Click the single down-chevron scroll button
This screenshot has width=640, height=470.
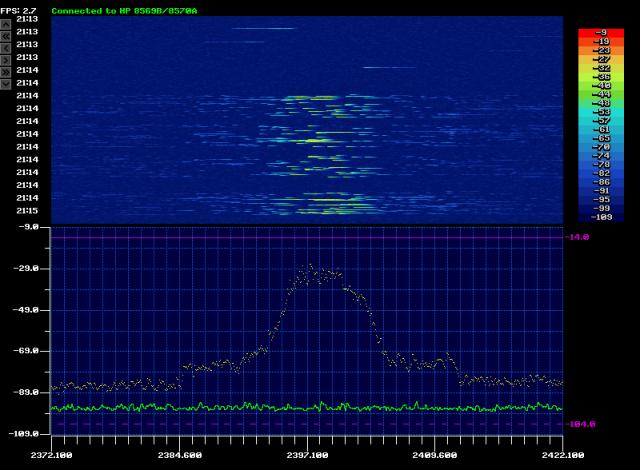(6, 84)
